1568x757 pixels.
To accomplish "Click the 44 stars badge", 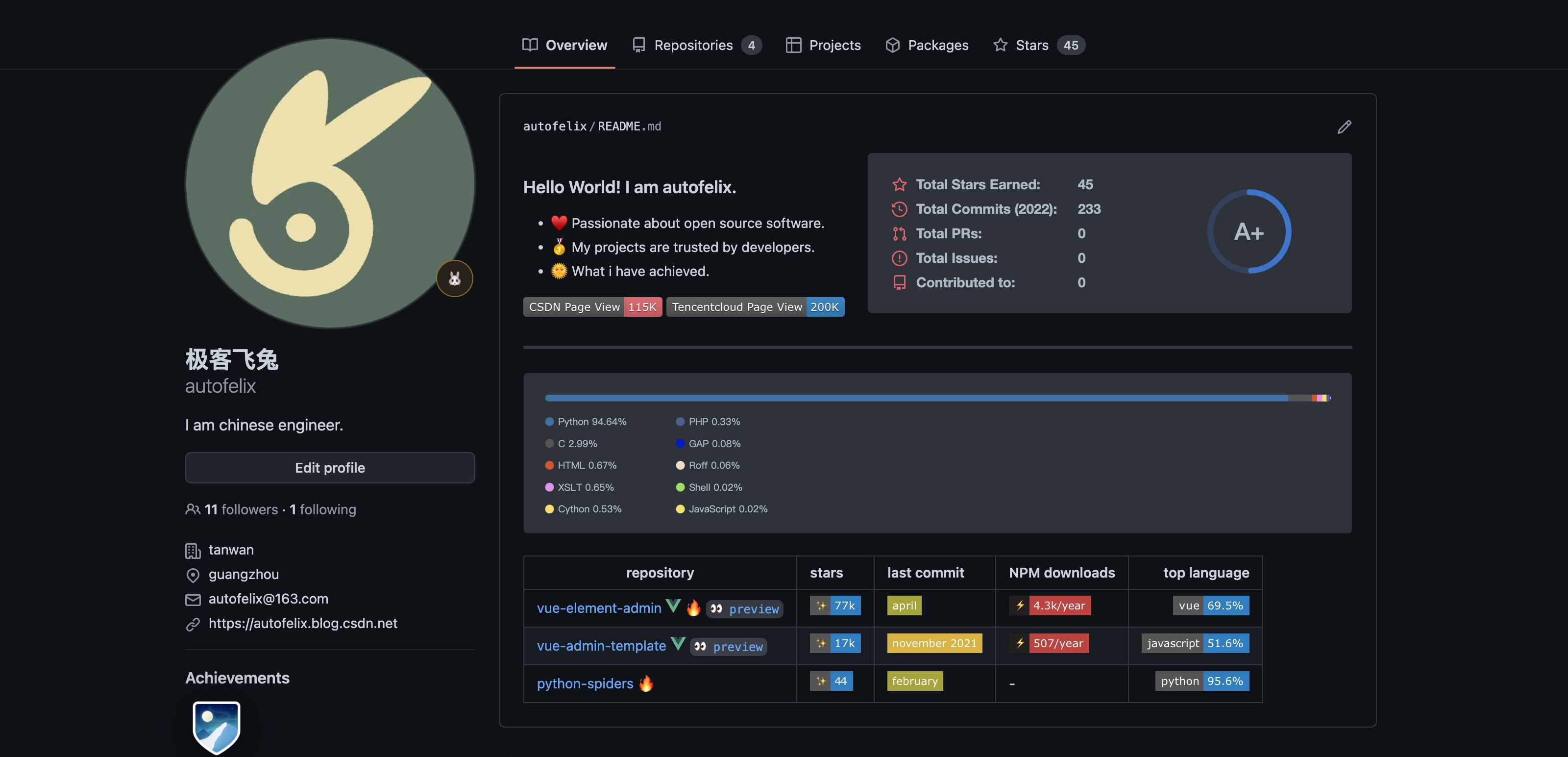I will pos(832,681).
